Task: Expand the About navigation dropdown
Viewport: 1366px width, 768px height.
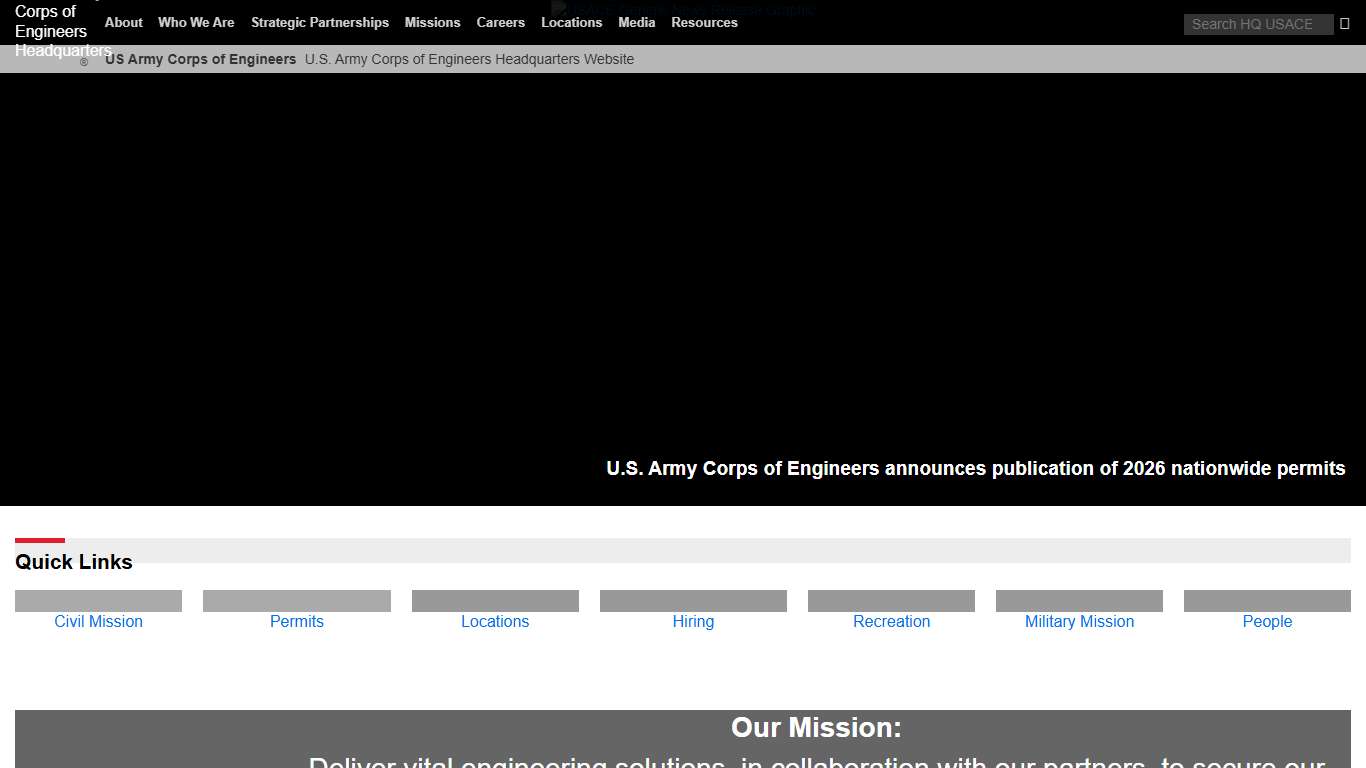Action: coord(123,22)
